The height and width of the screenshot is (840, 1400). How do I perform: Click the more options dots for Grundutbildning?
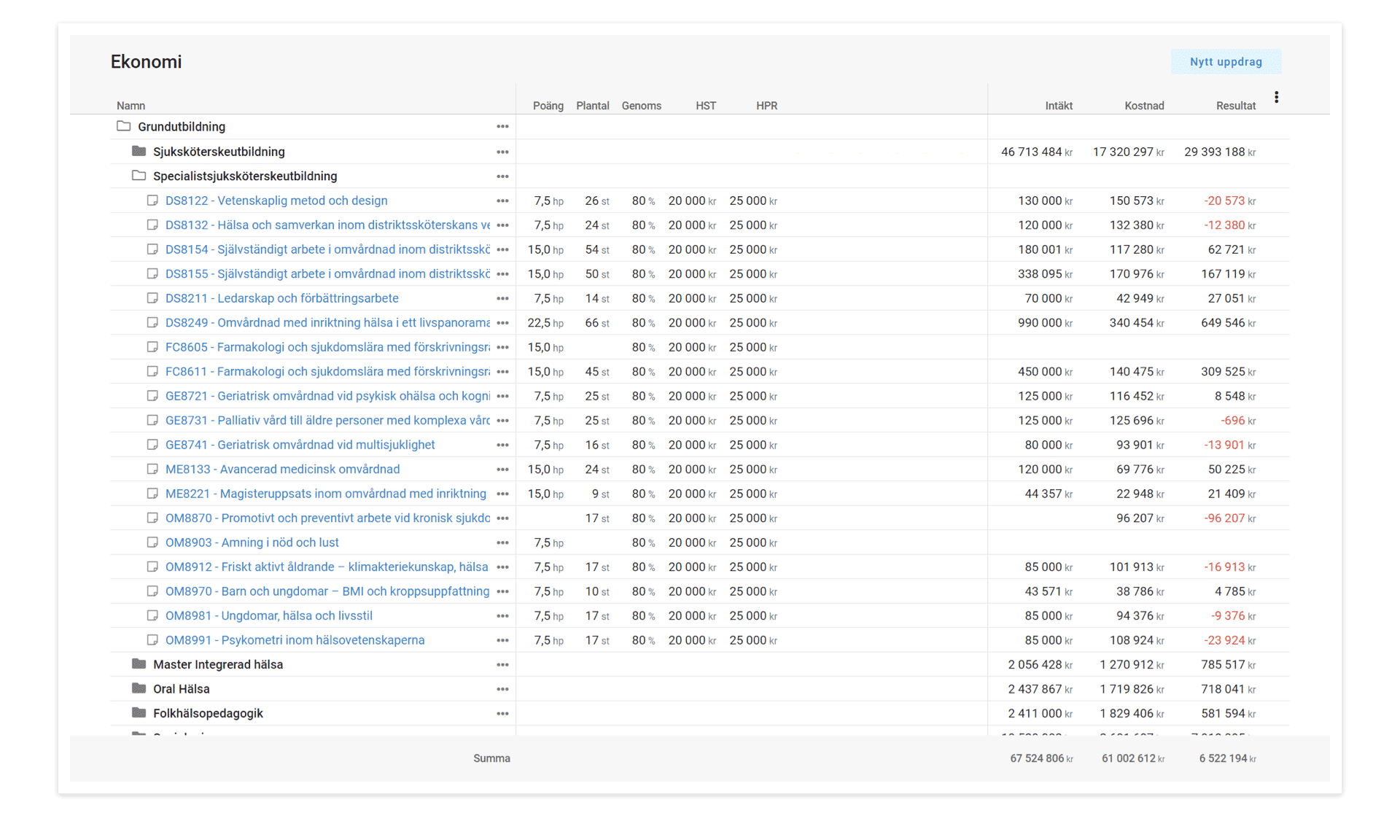pos(502,127)
